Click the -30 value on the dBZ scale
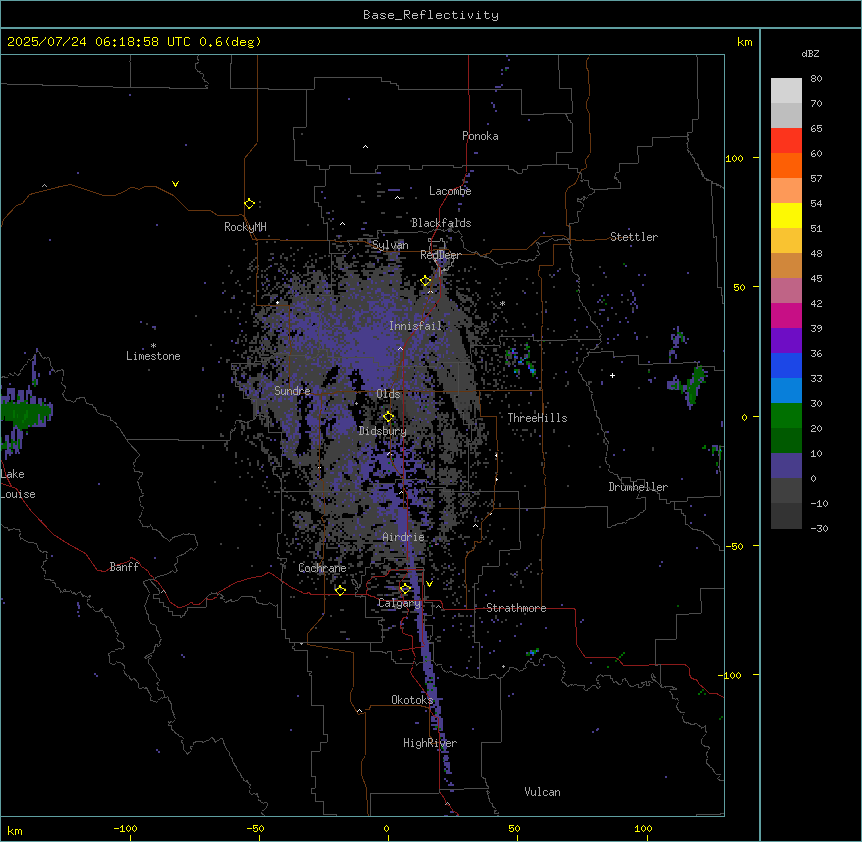This screenshot has height=842, width=862. (819, 528)
